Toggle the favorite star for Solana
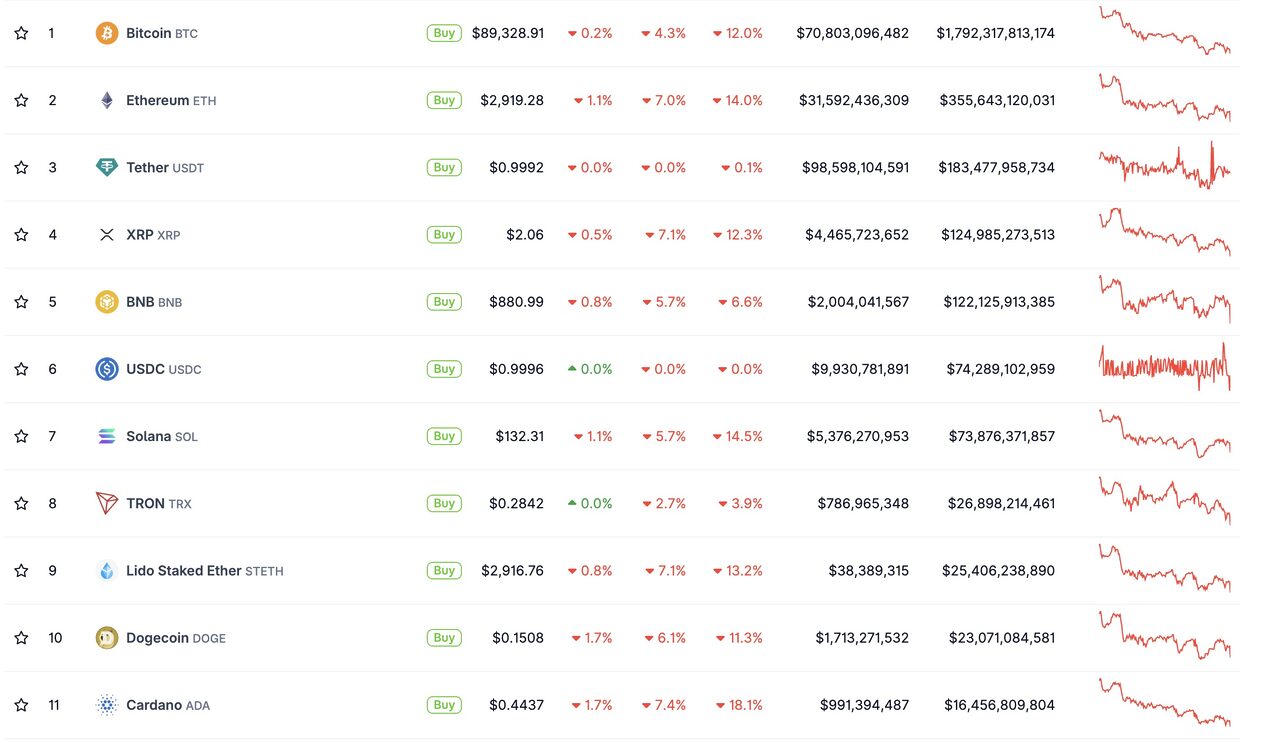Screen dimensions: 1280x742 click(x=21, y=436)
